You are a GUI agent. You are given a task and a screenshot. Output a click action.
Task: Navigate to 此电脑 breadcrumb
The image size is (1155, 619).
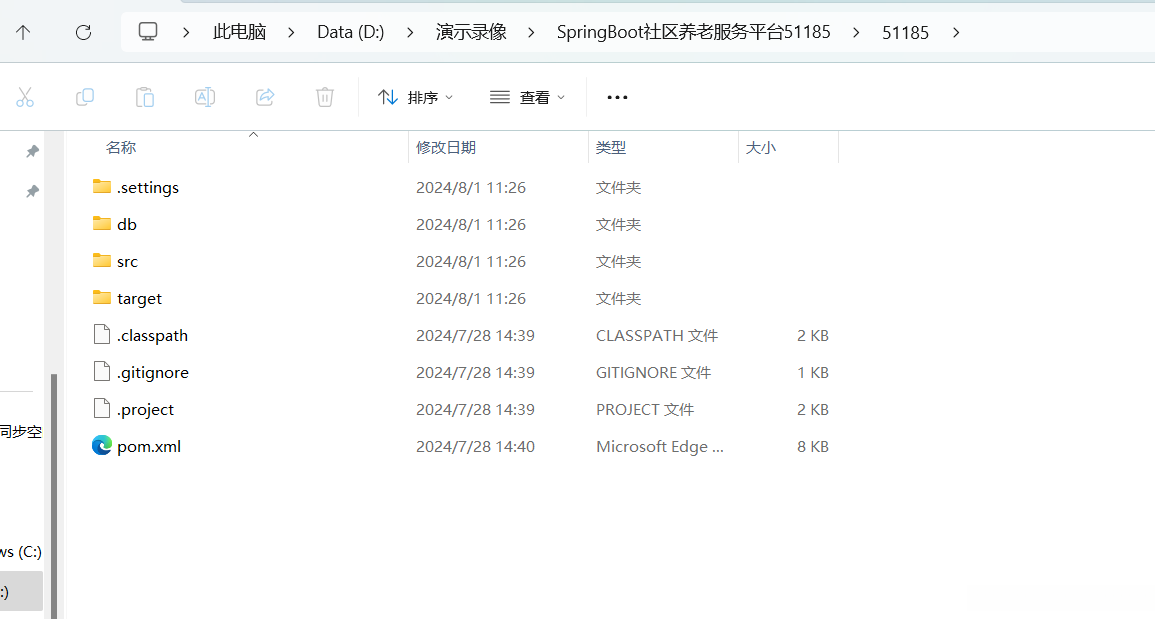[239, 32]
